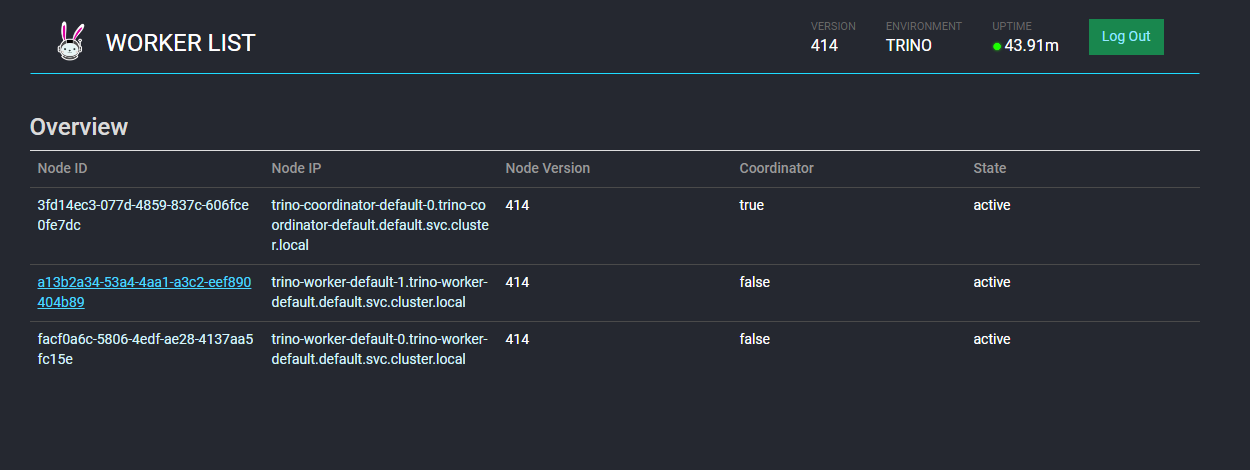Click the WORKER LIST page title

(181, 43)
